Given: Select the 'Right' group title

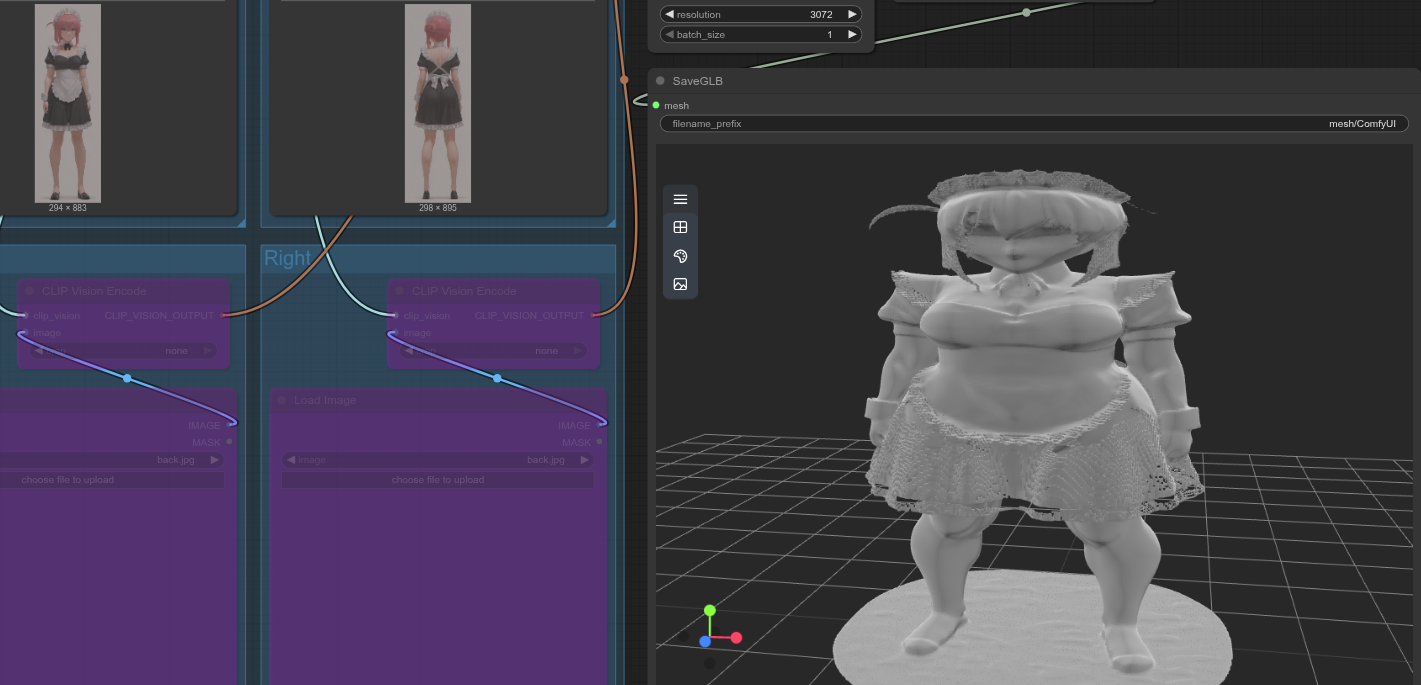Looking at the screenshot, I should coord(287,258).
